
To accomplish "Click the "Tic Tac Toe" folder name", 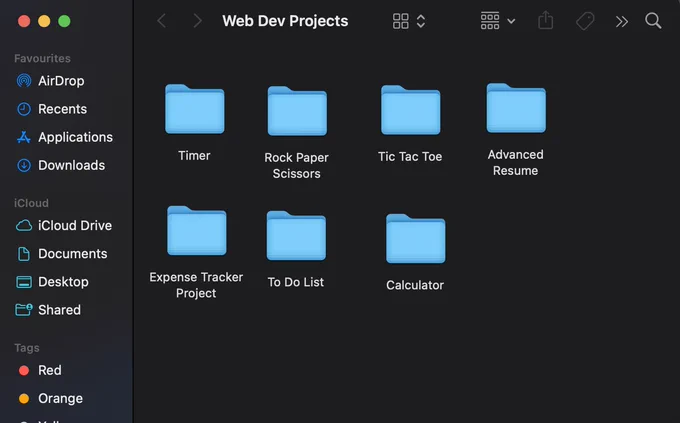I will pyautogui.click(x=410, y=157).
